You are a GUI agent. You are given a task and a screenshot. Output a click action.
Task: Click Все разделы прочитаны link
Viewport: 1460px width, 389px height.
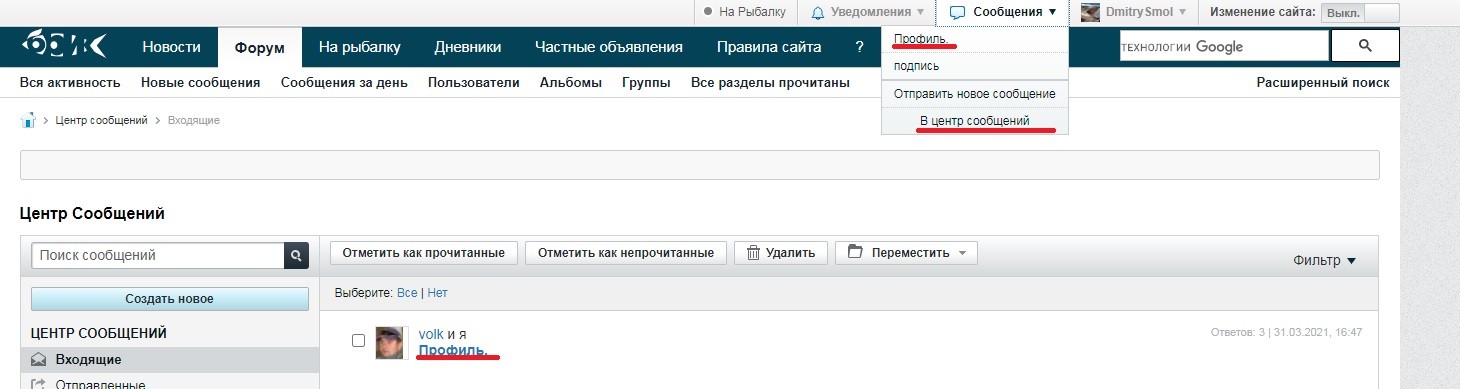coord(770,83)
